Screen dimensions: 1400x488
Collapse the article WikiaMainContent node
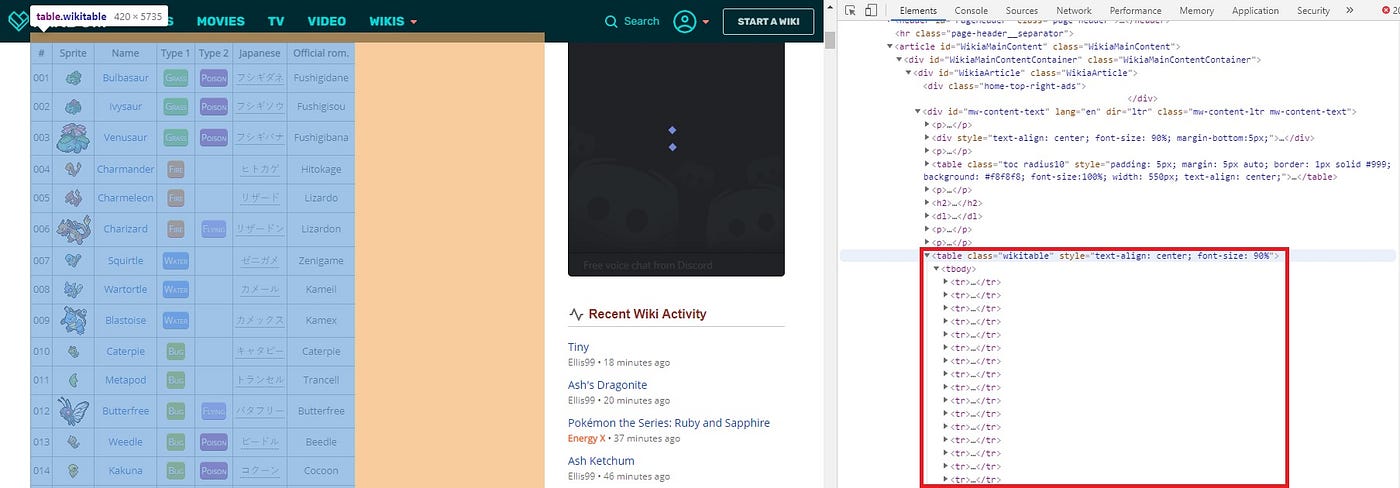[890, 47]
